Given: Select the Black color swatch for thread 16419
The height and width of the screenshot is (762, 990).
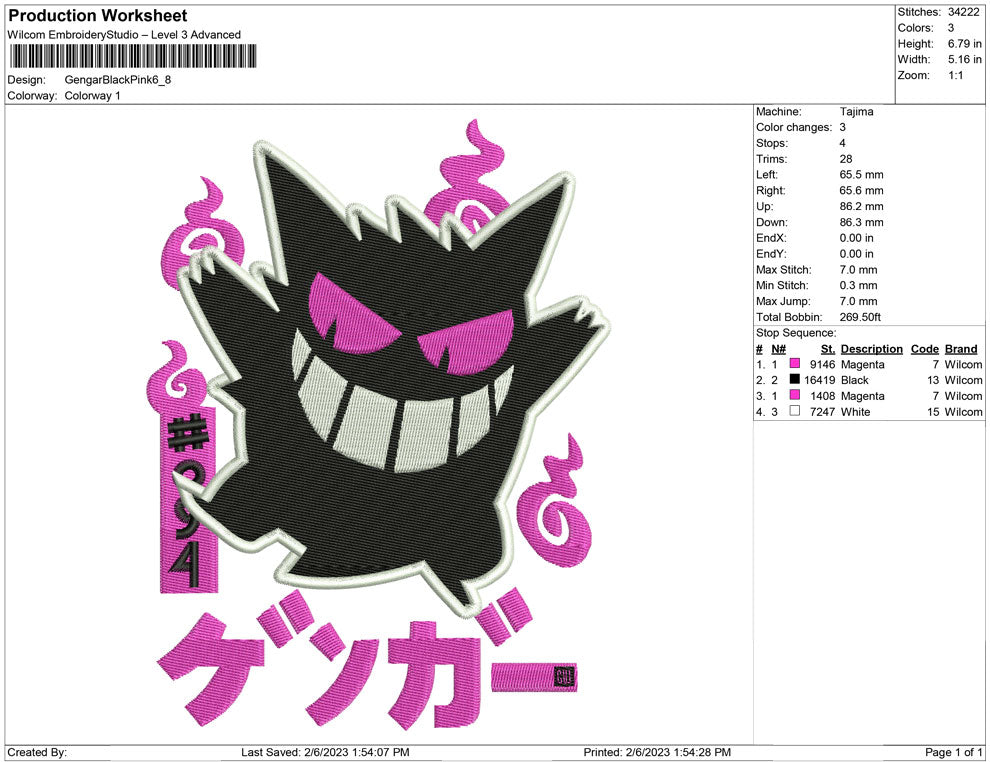Looking at the screenshot, I should click(x=795, y=380).
